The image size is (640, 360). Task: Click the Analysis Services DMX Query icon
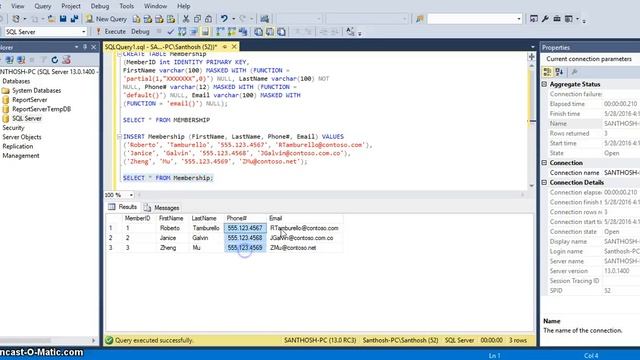[159, 19]
